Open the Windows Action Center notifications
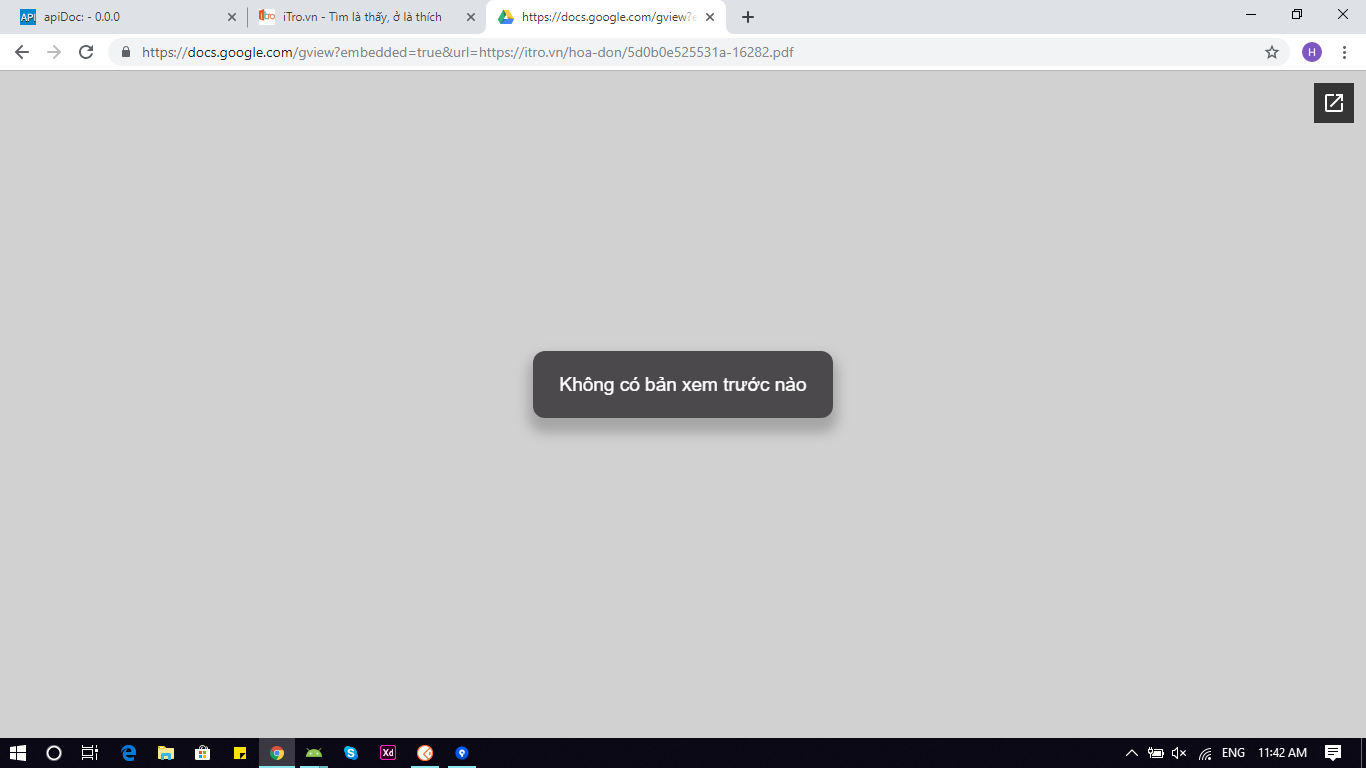The height and width of the screenshot is (768, 1366). pyautogui.click(x=1332, y=753)
